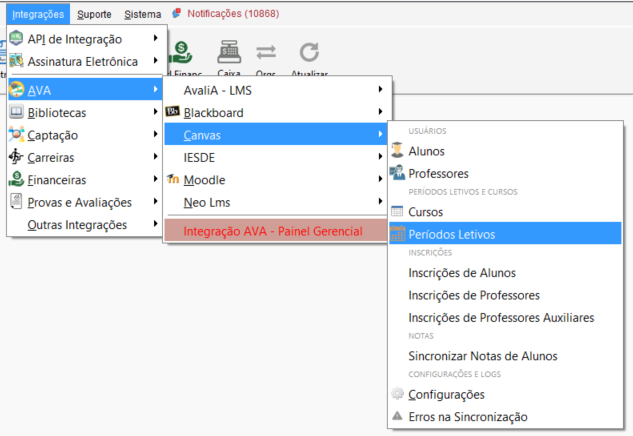Click the Moodle icon

click(x=173, y=178)
